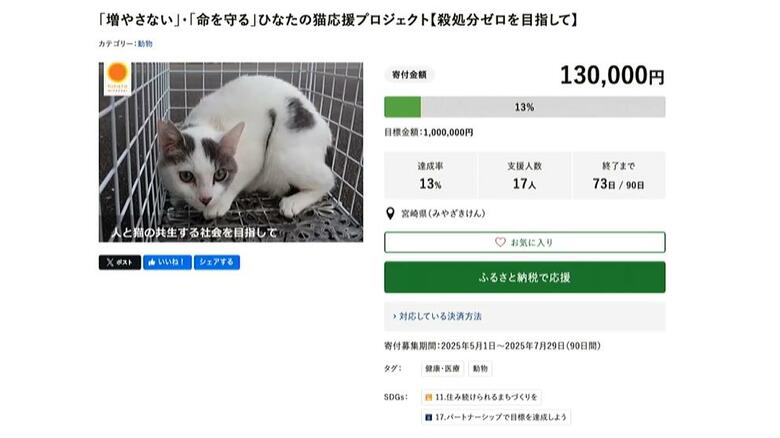Image resolution: width=780 pixels, height=438 pixels.
Task: Click the SDG 11 住み続けられるまちづくりを badge
Action: (x=482, y=397)
